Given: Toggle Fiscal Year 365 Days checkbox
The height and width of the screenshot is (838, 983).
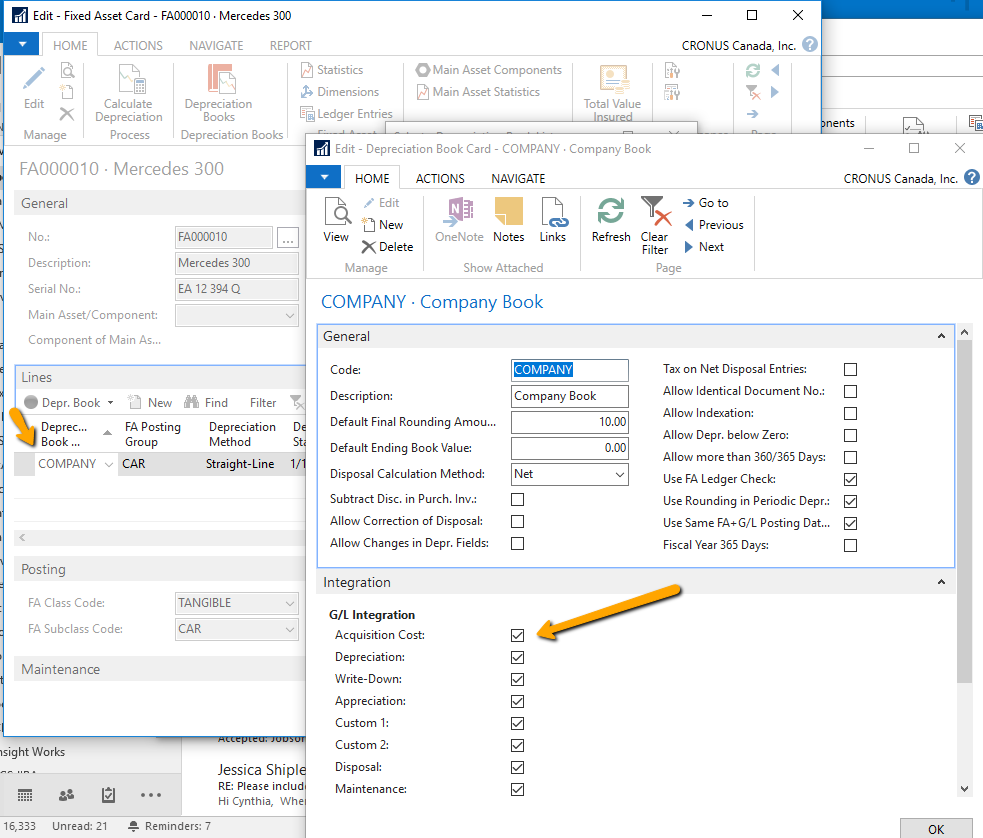Looking at the screenshot, I should click(x=850, y=545).
